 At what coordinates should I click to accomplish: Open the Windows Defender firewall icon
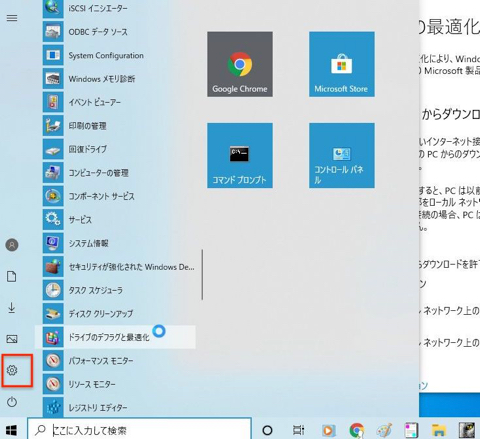(x=53, y=266)
